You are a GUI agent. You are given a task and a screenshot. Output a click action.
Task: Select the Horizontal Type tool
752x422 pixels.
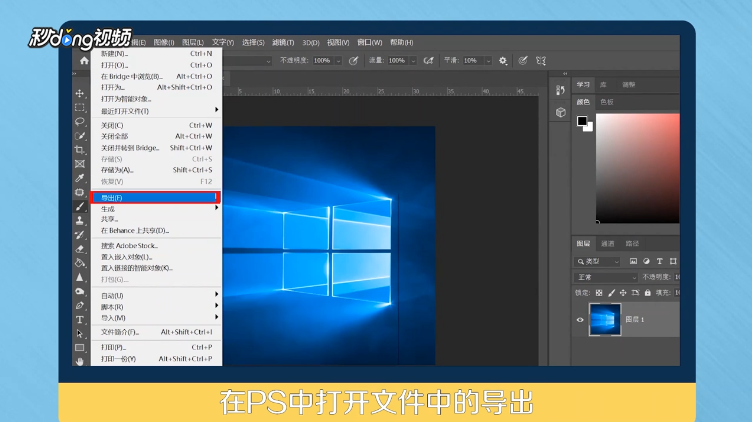tap(80, 319)
